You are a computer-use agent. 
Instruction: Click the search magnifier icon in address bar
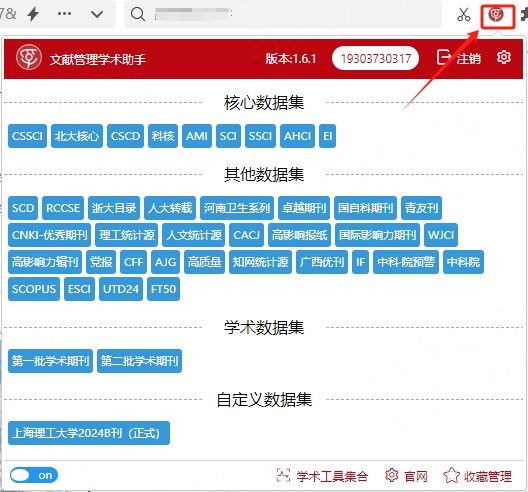pos(138,14)
